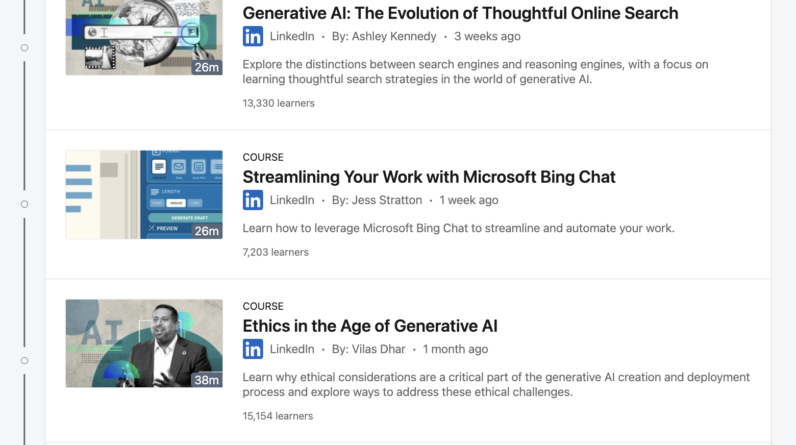Open author By: Vilas Dhar
The image size is (796, 445).
coord(369,349)
